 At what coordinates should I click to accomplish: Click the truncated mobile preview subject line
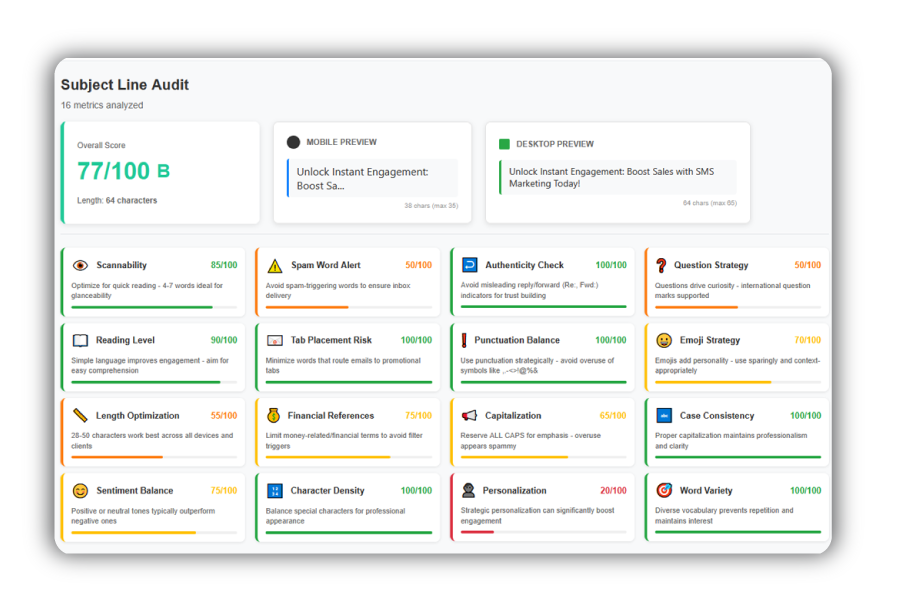point(362,179)
